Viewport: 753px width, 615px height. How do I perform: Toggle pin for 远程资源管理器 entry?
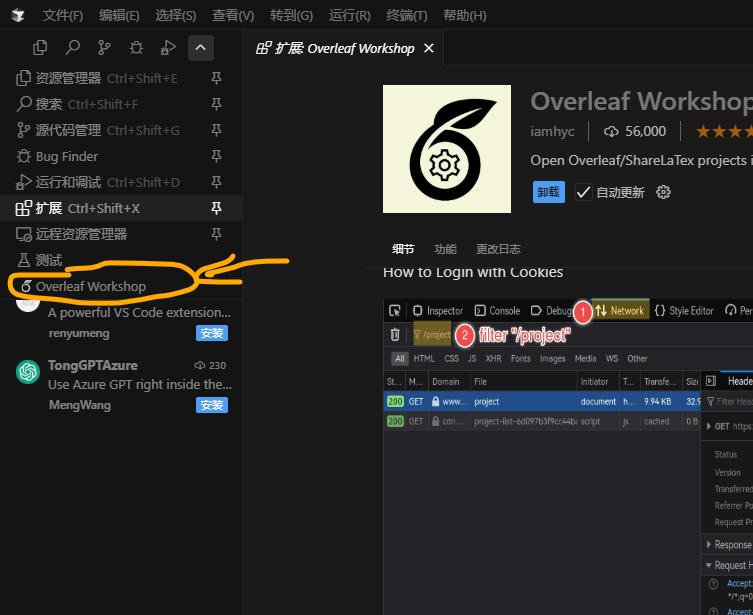pos(217,234)
